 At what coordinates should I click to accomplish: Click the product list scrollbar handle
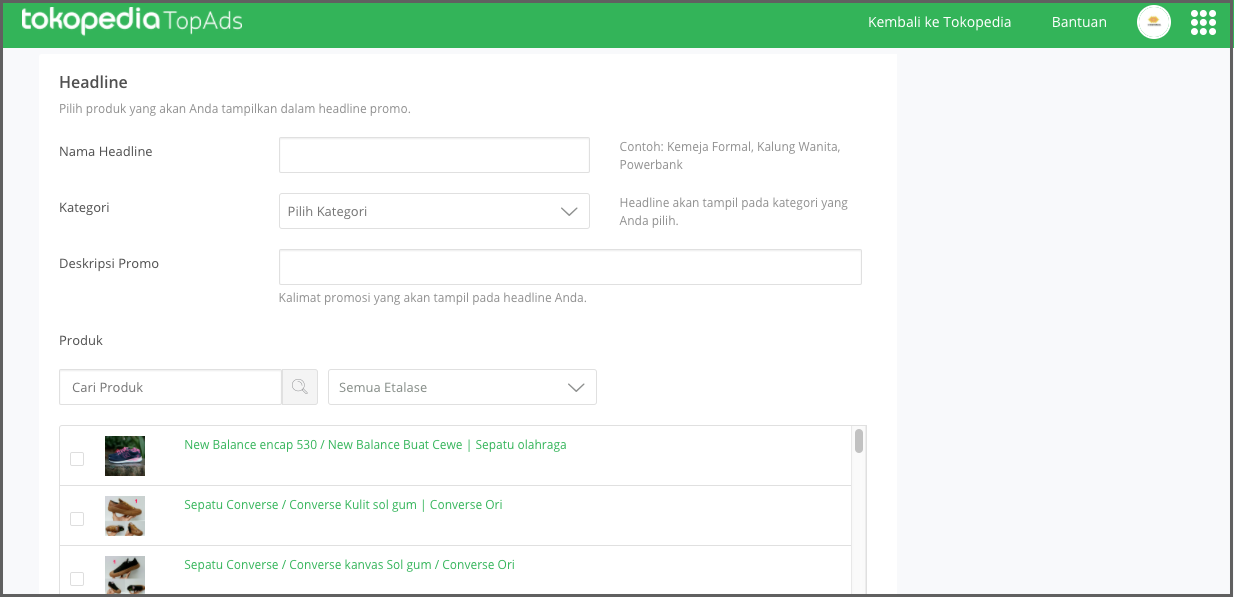tap(859, 441)
